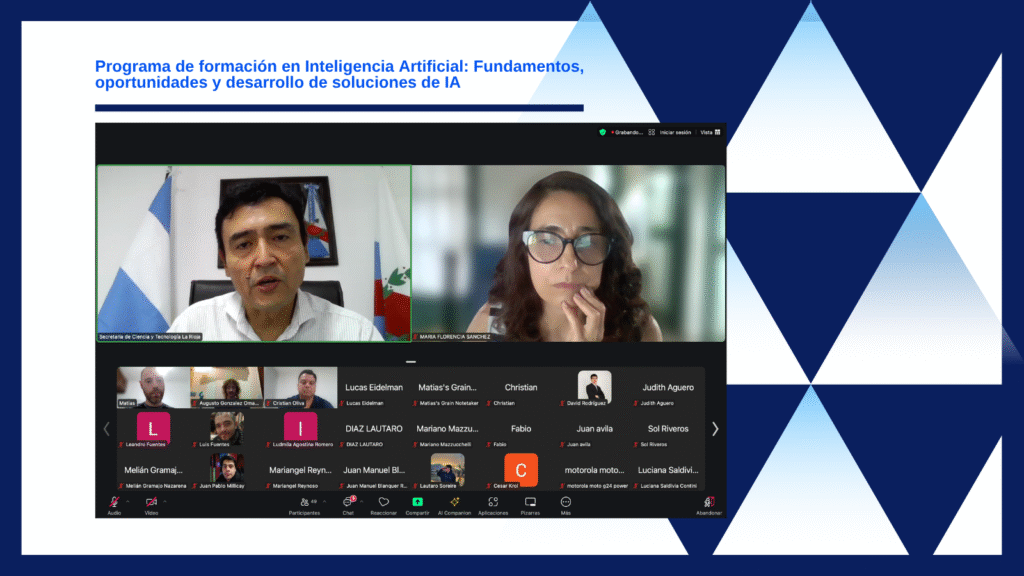Screen dimensions: 1024x576
Task: Click the green encryption shield icon
Action: [602, 132]
